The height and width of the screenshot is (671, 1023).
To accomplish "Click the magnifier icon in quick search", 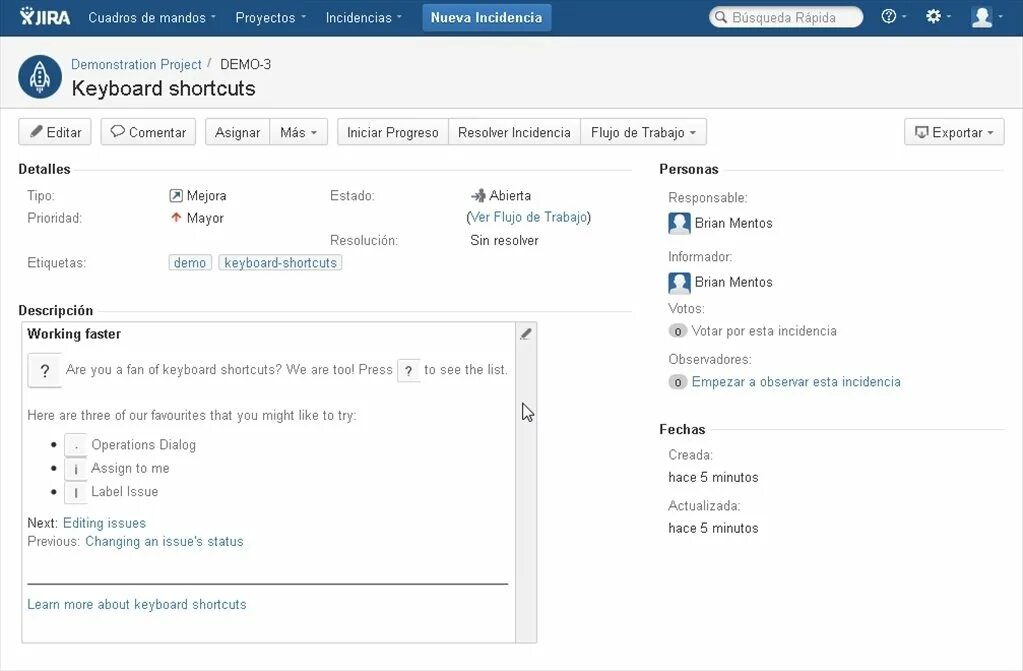I will (x=721, y=17).
